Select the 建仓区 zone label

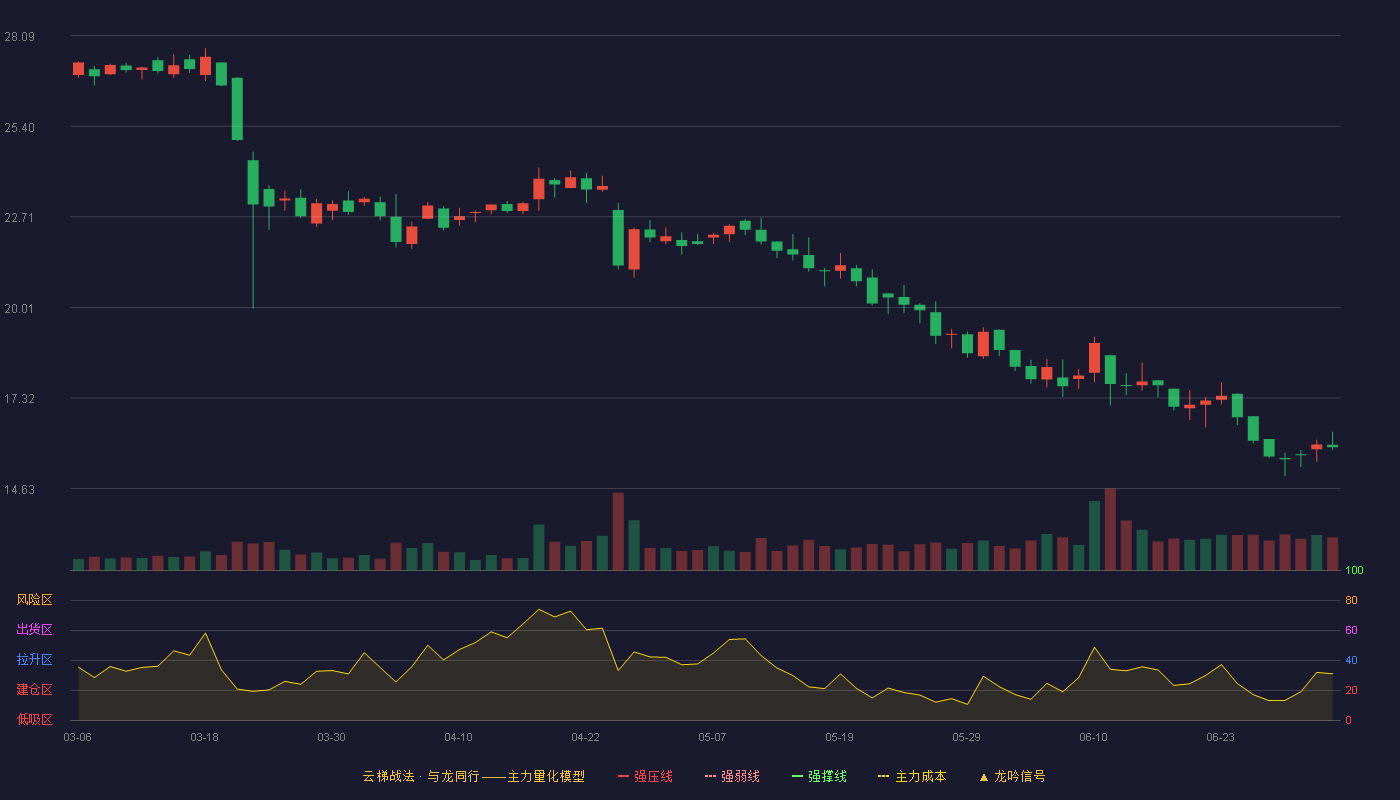(x=34, y=690)
